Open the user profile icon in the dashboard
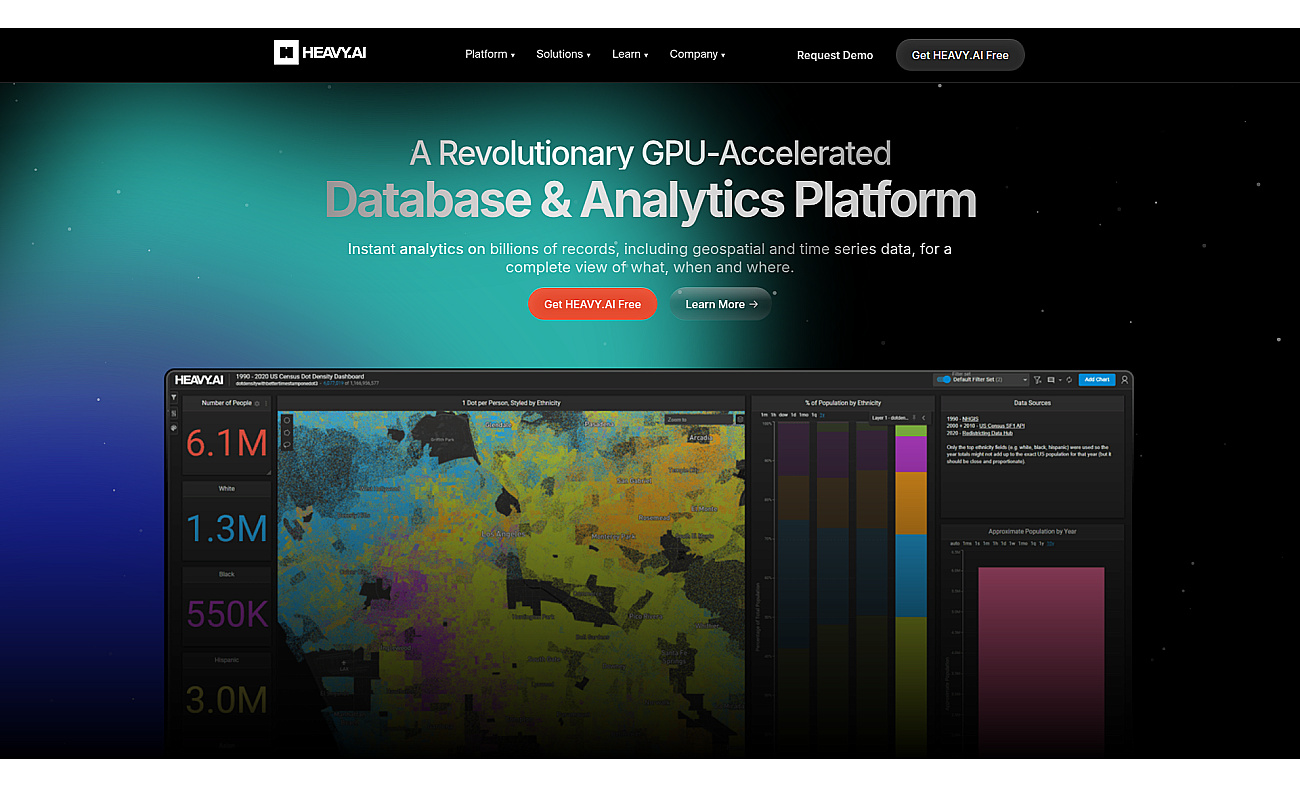Image resolution: width=1300 pixels, height=788 pixels. click(x=1125, y=380)
